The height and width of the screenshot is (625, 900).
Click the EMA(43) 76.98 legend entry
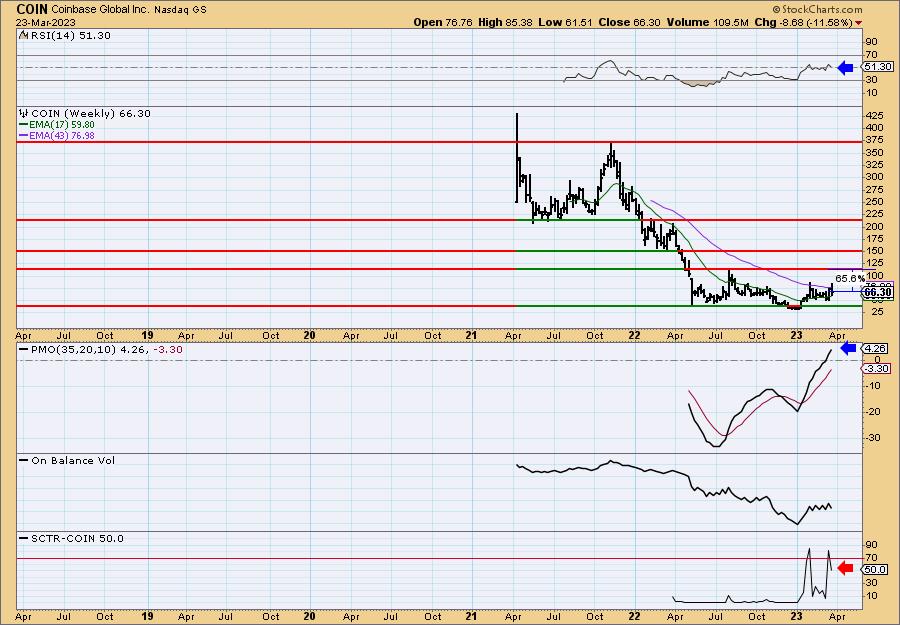[x=63, y=136]
